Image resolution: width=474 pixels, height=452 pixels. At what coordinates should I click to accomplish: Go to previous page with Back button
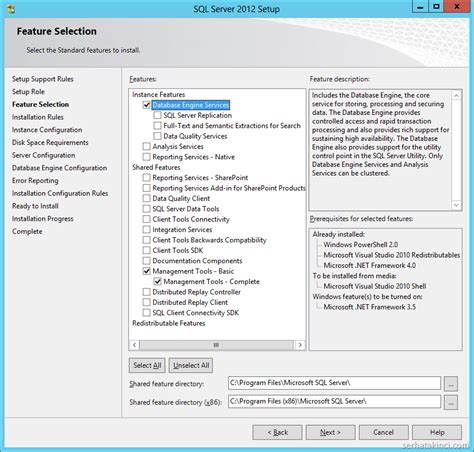tap(277, 432)
